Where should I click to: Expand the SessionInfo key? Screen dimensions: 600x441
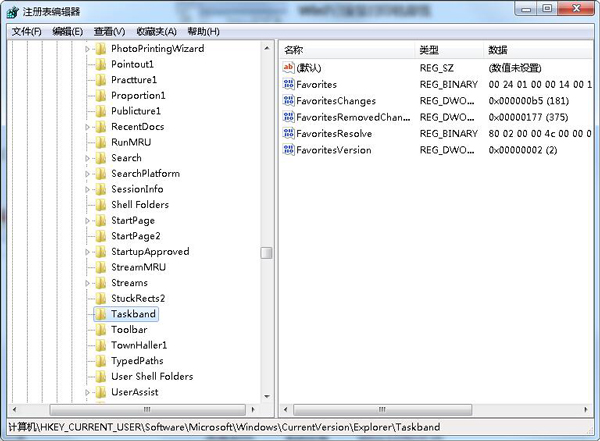(x=87, y=189)
